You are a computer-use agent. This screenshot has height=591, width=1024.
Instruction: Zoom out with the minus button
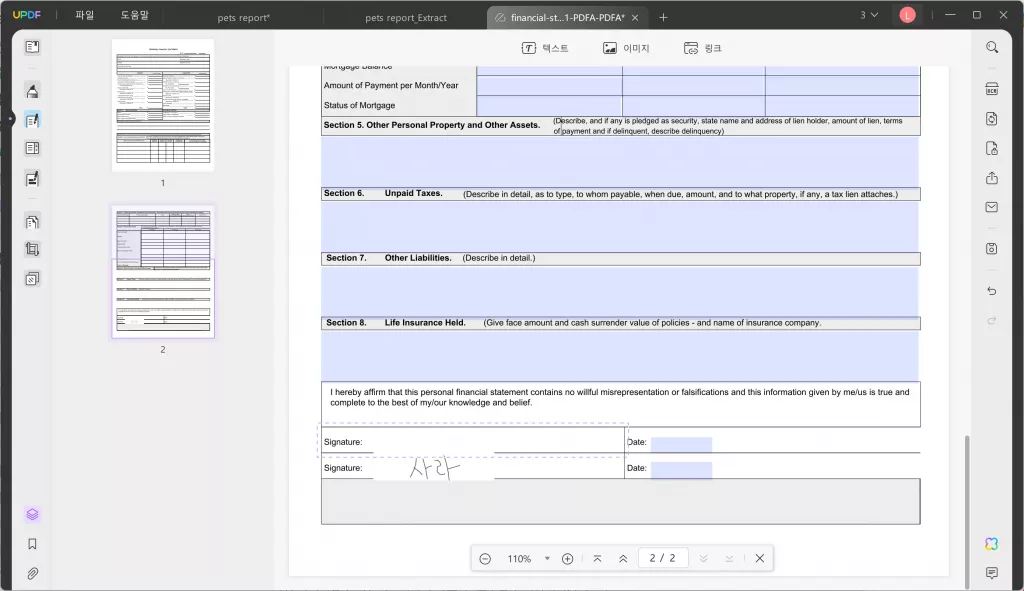(x=485, y=559)
